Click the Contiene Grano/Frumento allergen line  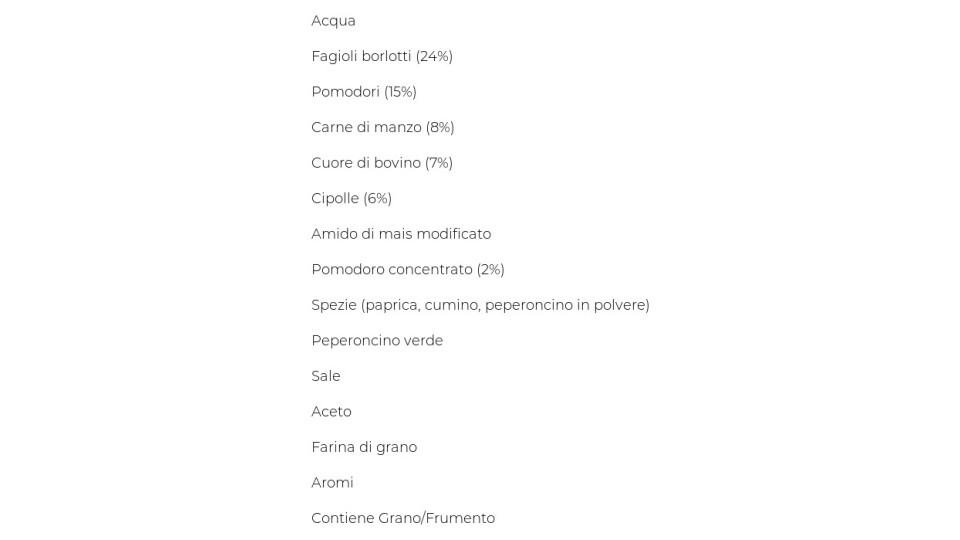tap(403, 518)
